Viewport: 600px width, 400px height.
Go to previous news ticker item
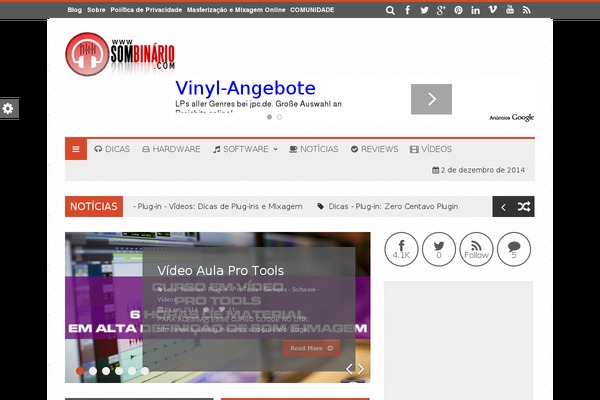click(x=503, y=207)
